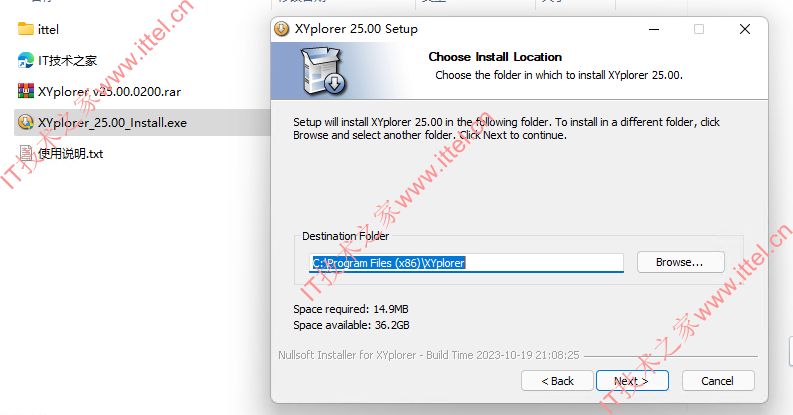Click the WinRAR archive icon for XYplorer

(x=25, y=91)
